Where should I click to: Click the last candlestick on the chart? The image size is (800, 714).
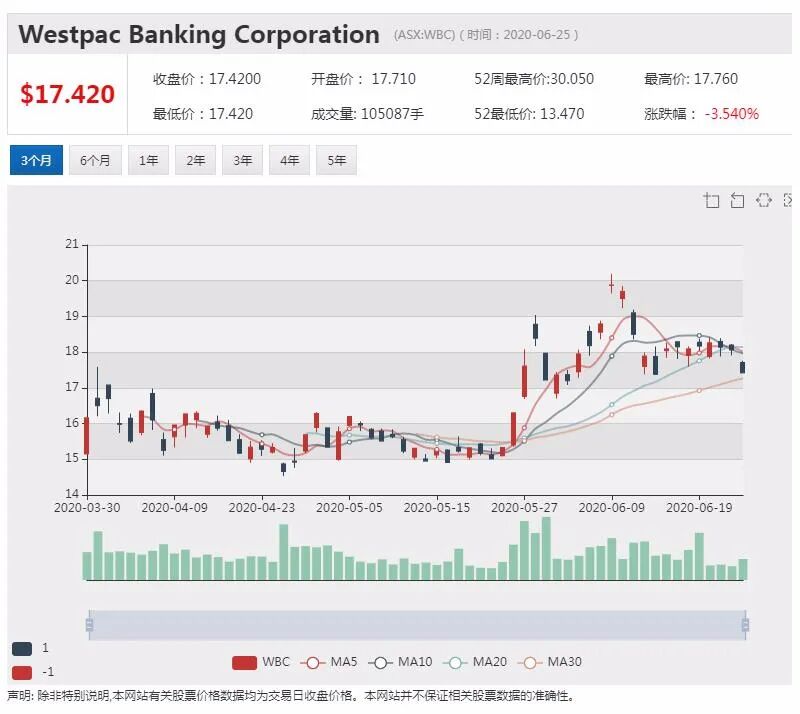click(x=742, y=367)
